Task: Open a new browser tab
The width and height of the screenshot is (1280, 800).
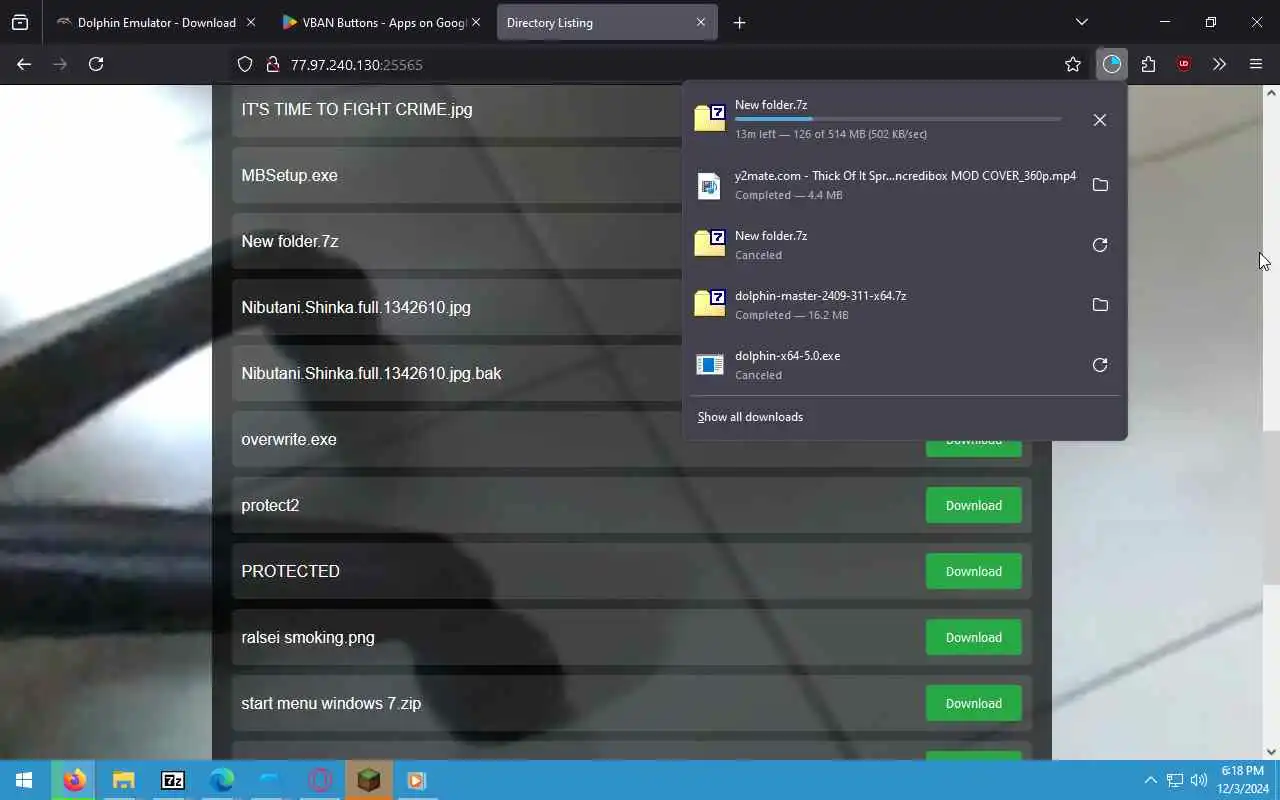Action: 739,22
